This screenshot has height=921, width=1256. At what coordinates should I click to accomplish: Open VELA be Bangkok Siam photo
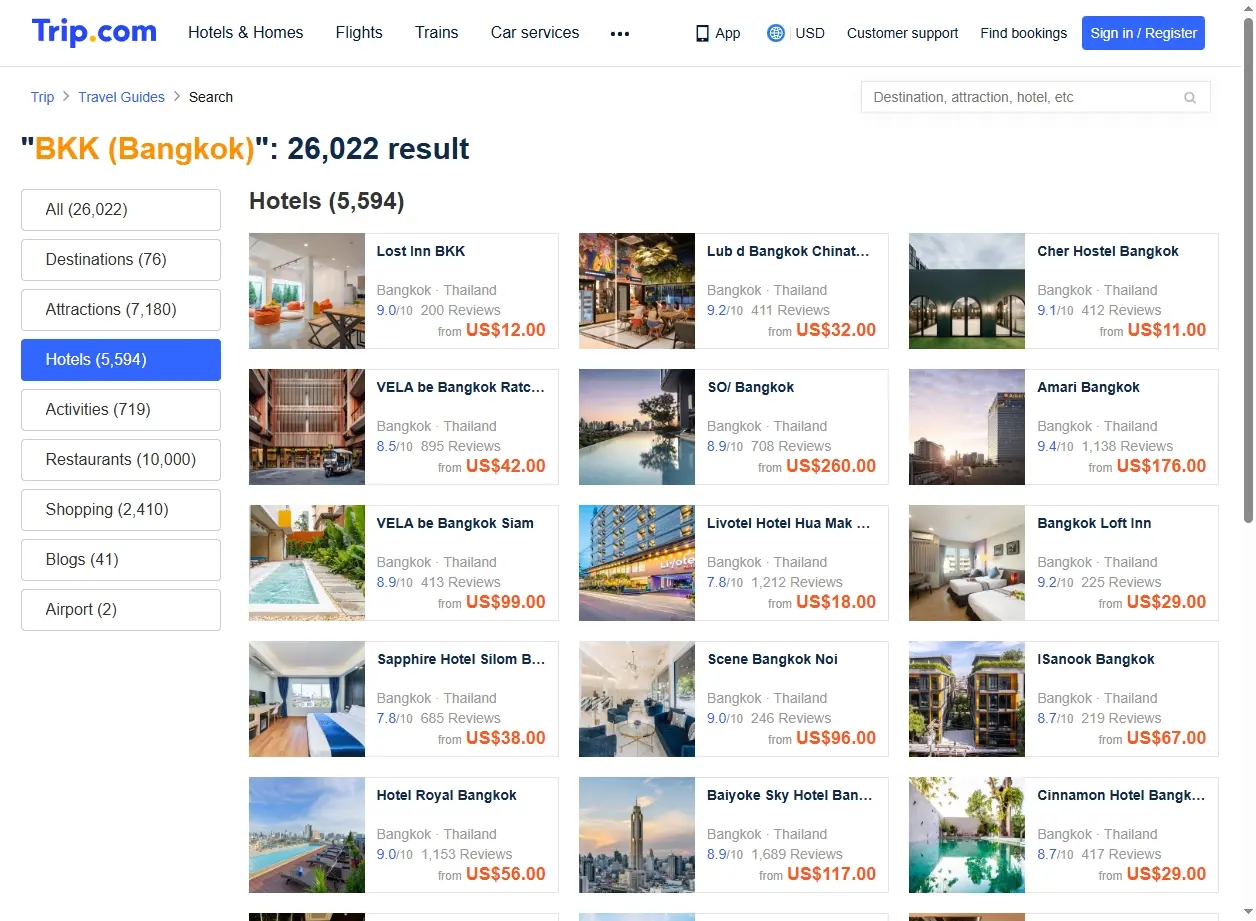pyautogui.click(x=307, y=563)
